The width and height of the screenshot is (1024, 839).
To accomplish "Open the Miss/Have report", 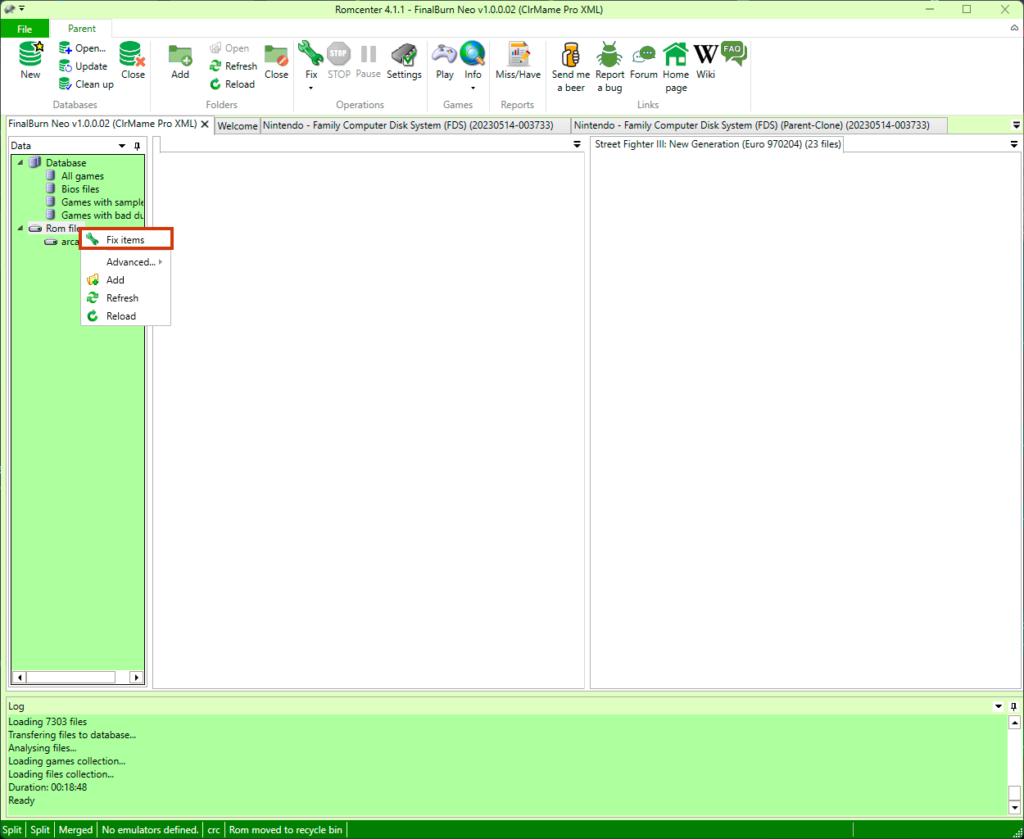I will (518, 60).
